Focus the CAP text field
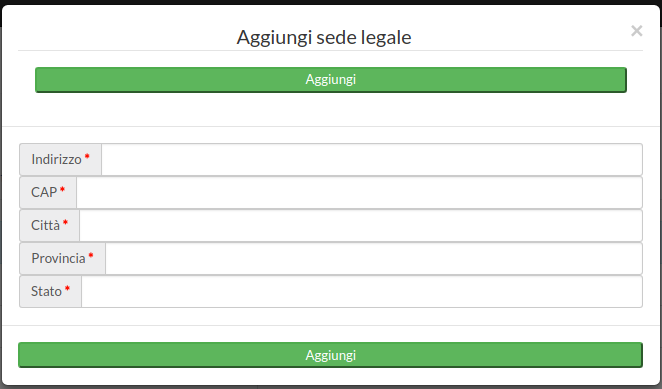This screenshot has height=389, width=662. [x=359, y=192]
